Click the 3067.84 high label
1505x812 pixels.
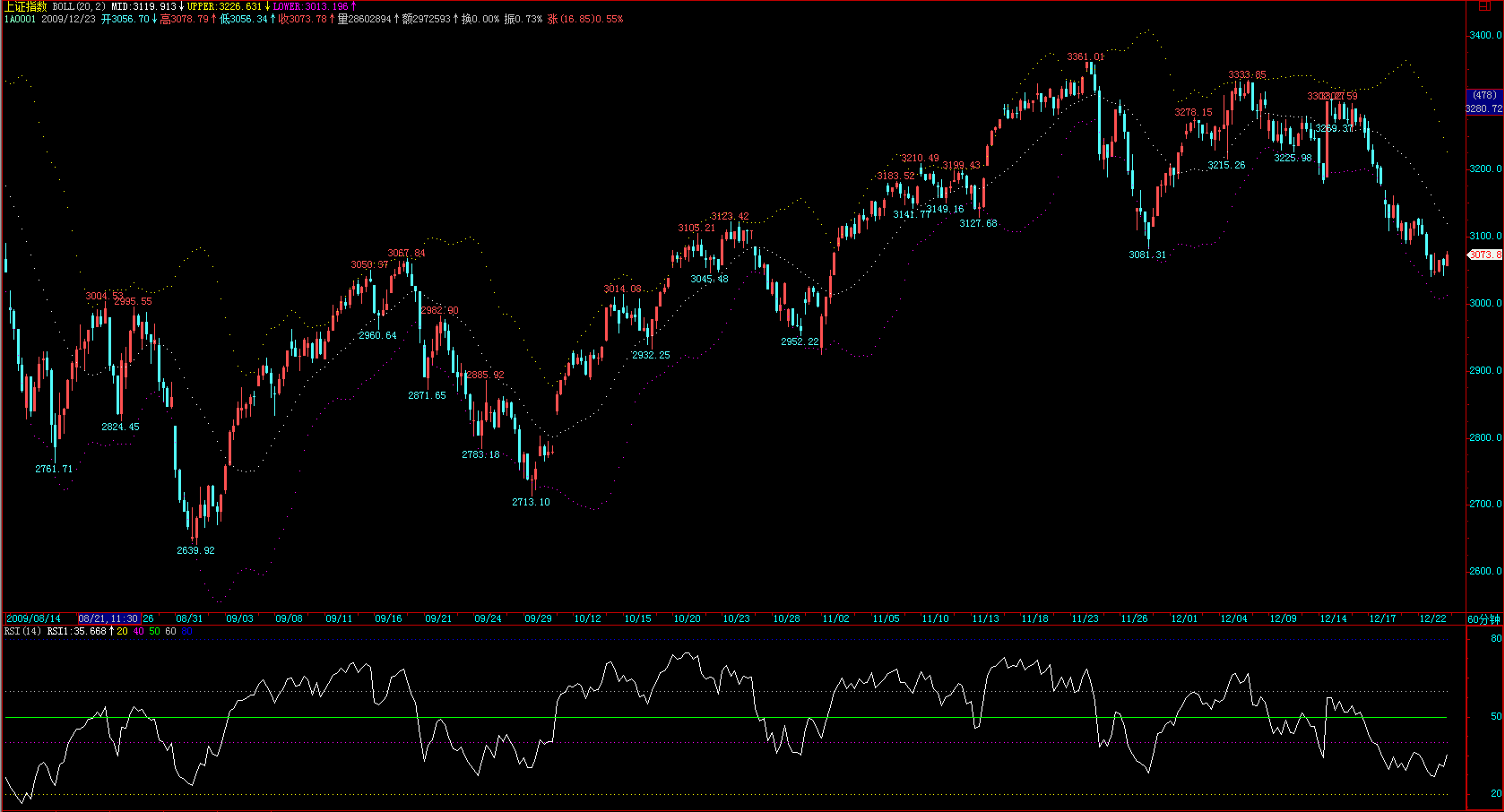pos(406,253)
